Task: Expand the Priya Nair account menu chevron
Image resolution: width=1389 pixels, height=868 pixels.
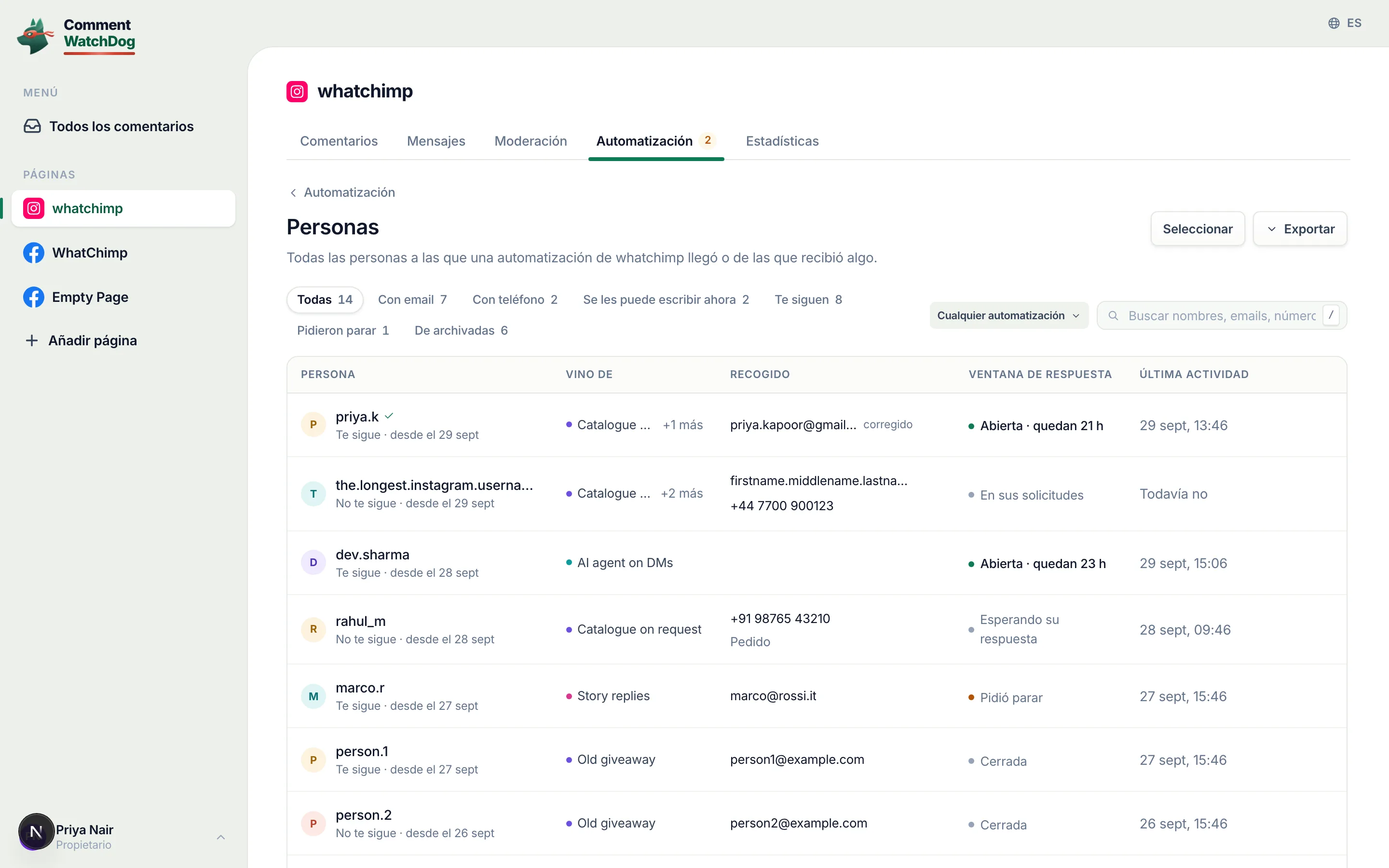Action: coord(221,838)
